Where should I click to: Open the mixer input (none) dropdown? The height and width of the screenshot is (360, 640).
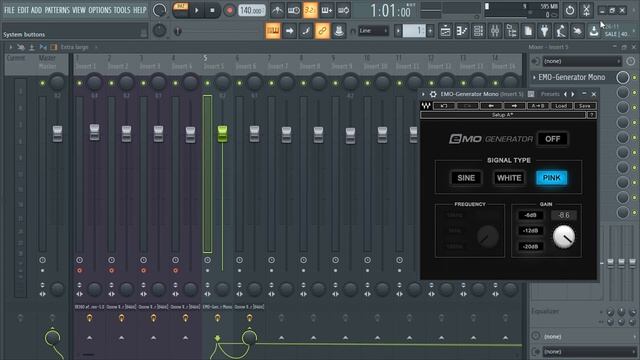pos(582,61)
